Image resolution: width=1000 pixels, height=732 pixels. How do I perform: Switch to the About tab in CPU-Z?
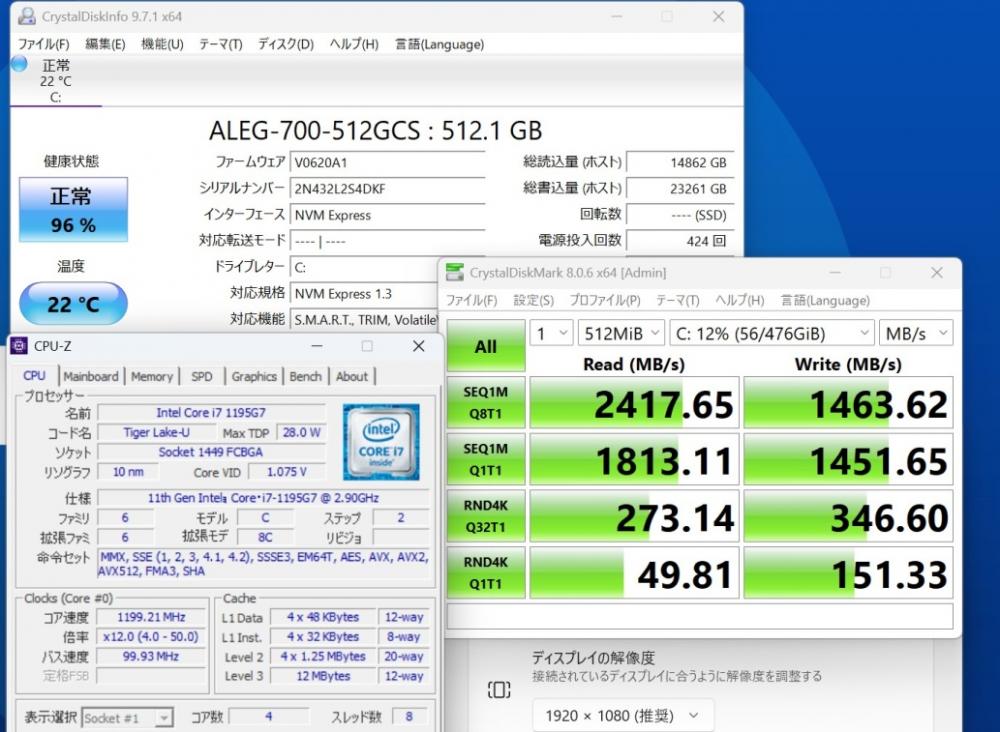point(351,376)
